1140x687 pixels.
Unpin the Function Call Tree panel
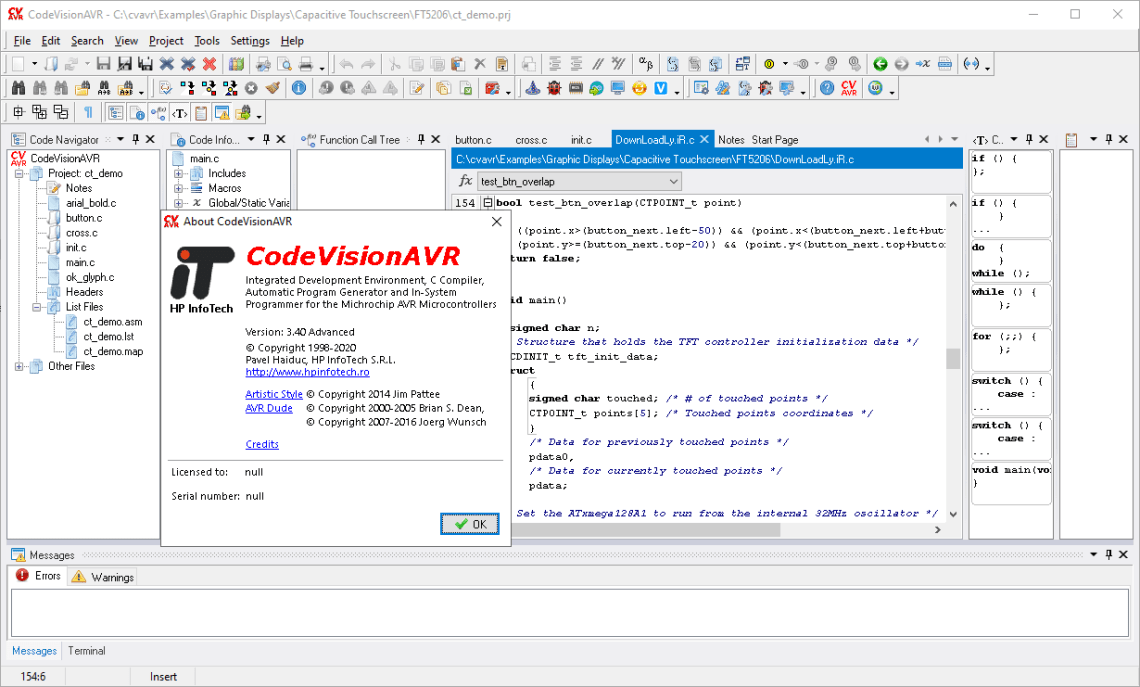422,139
